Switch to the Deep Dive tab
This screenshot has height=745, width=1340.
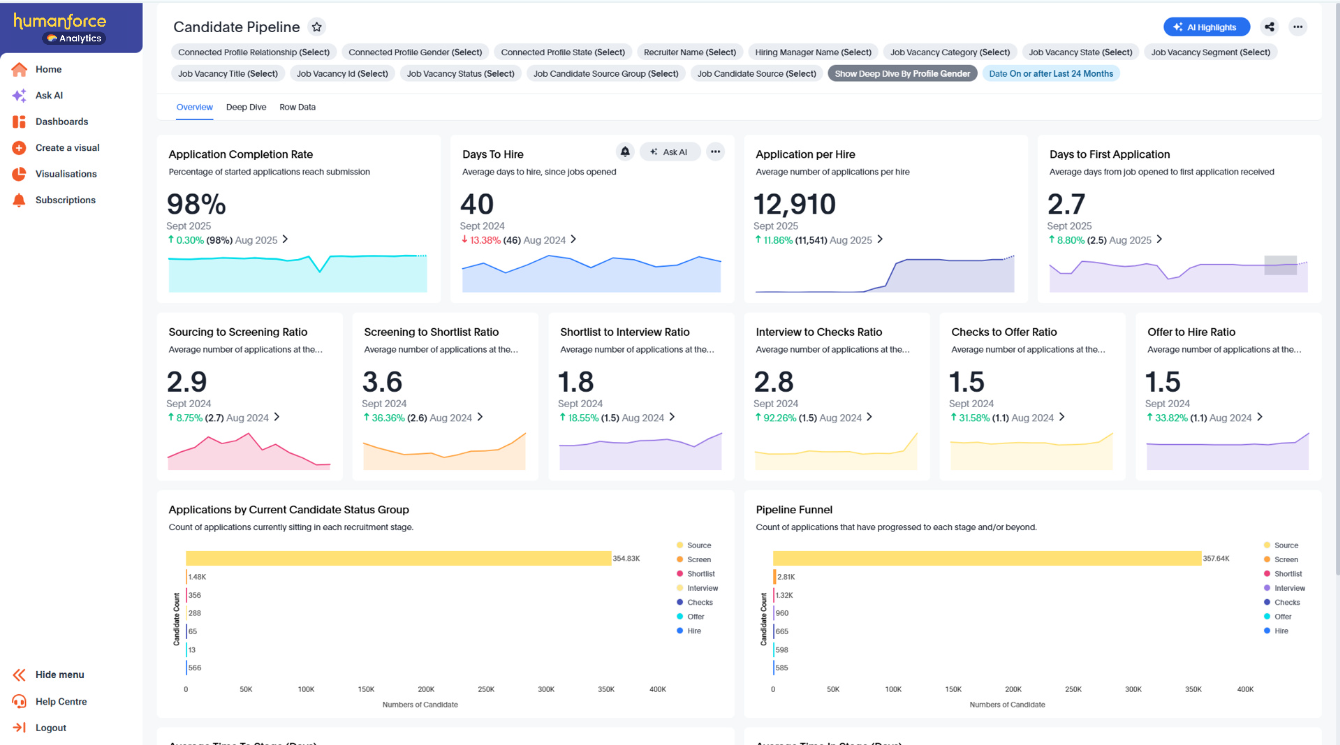click(246, 107)
